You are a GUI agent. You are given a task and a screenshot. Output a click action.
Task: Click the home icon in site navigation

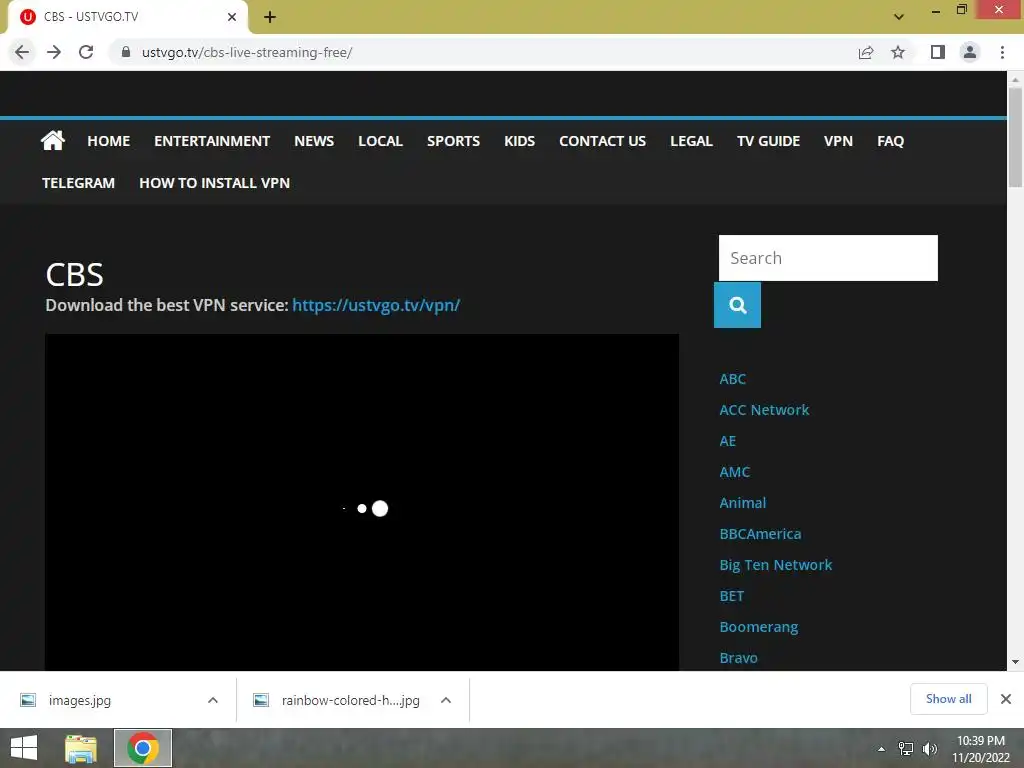pyautogui.click(x=53, y=140)
